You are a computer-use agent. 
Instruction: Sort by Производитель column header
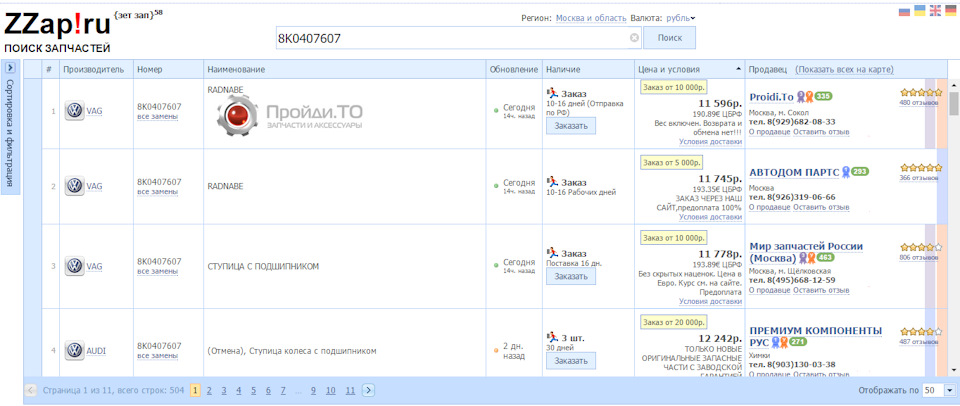(x=94, y=70)
